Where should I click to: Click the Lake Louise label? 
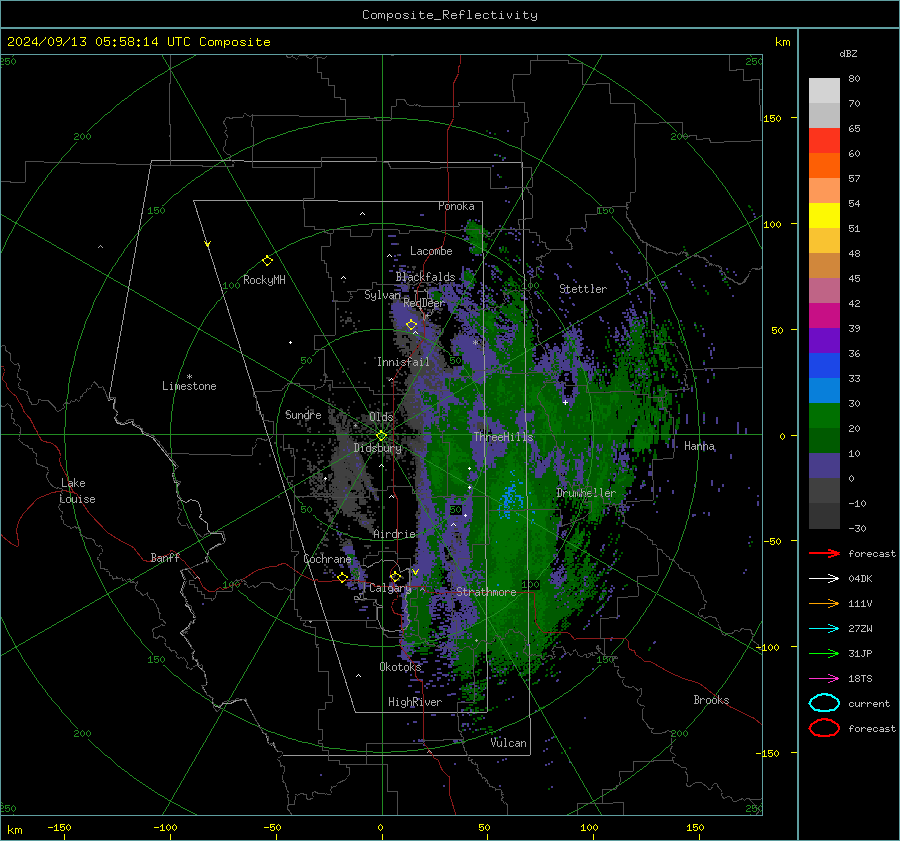pos(77,491)
